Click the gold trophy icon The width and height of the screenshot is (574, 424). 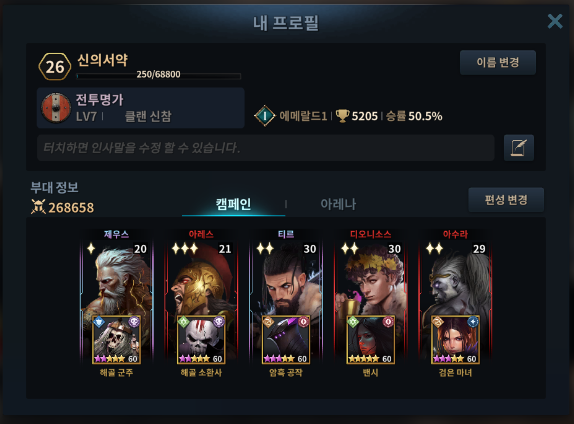coord(342,116)
